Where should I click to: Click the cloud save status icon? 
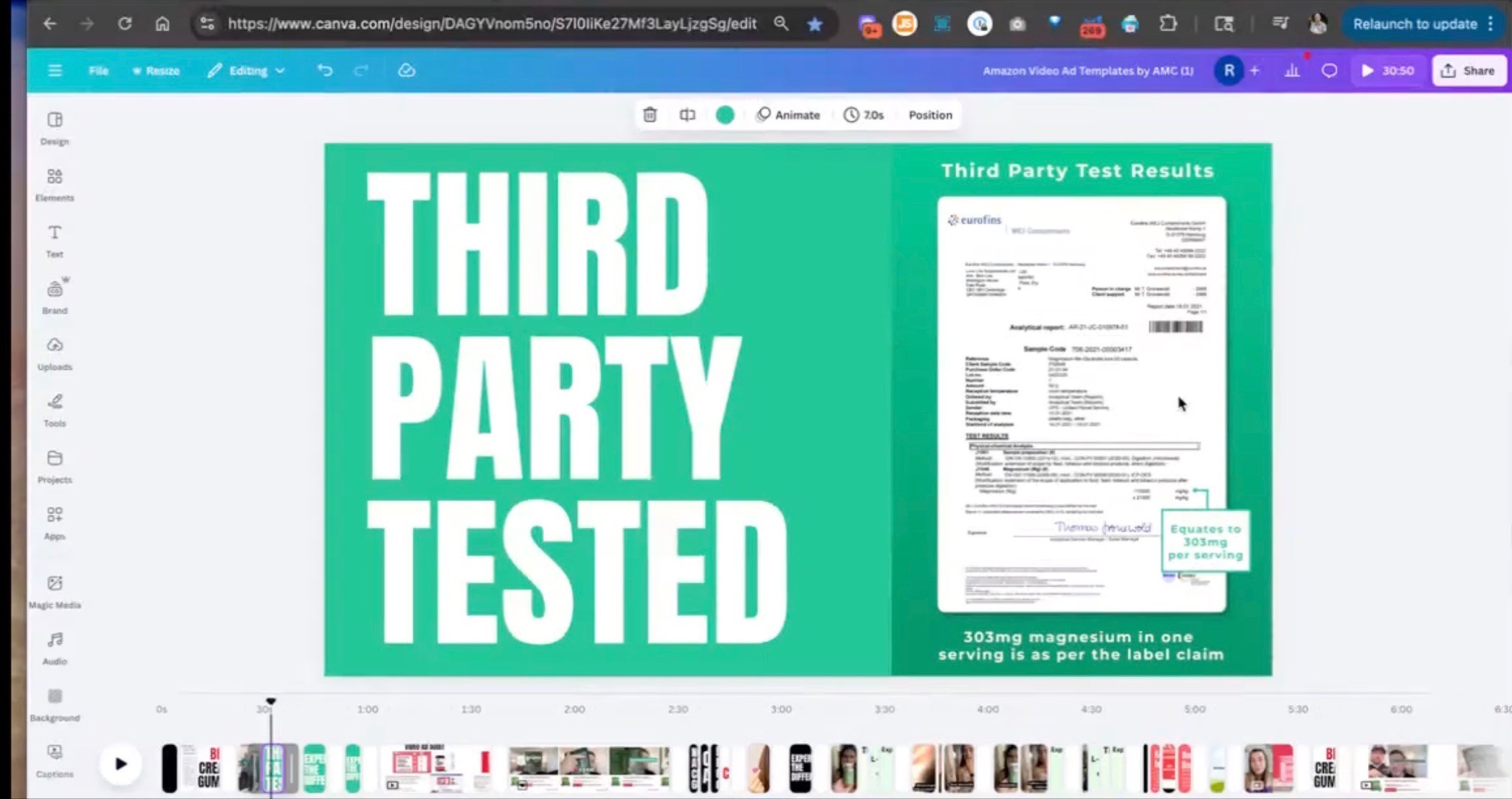coord(407,70)
